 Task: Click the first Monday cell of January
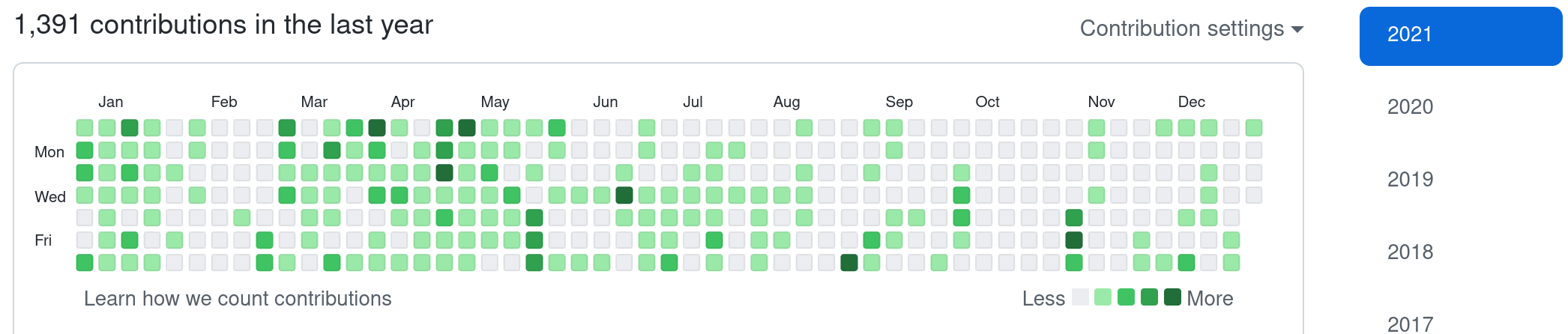pyautogui.click(x=85, y=151)
